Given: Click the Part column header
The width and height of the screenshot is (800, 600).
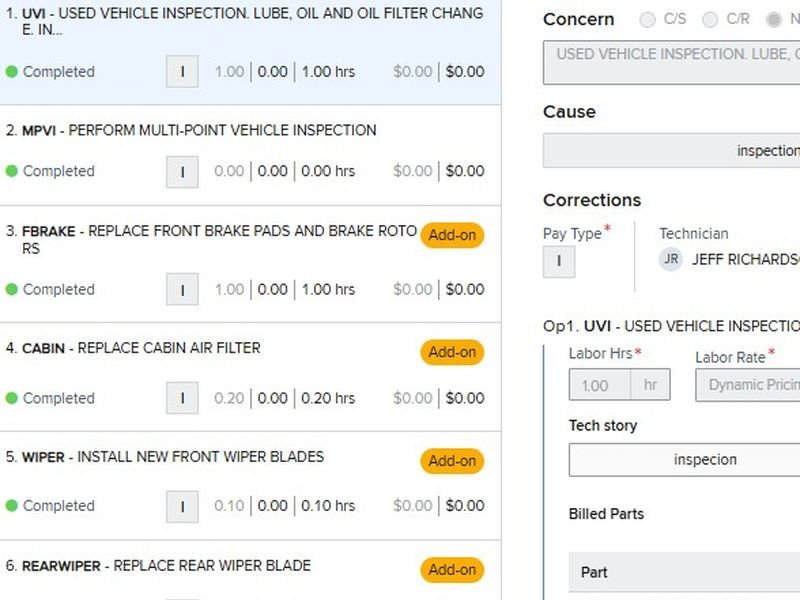Looking at the screenshot, I should pyautogui.click(x=594, y=572).
